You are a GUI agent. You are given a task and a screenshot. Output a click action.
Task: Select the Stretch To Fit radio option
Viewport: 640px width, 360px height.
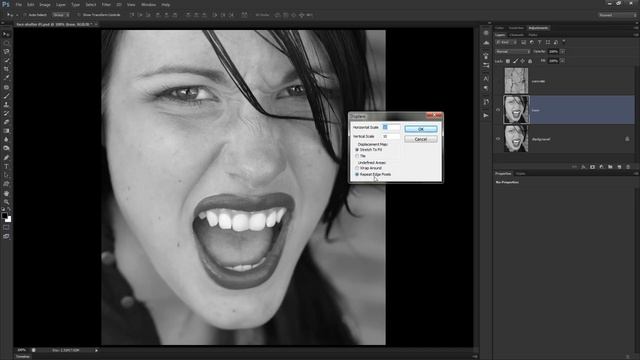pyautogui.click(x=357, y=150)
